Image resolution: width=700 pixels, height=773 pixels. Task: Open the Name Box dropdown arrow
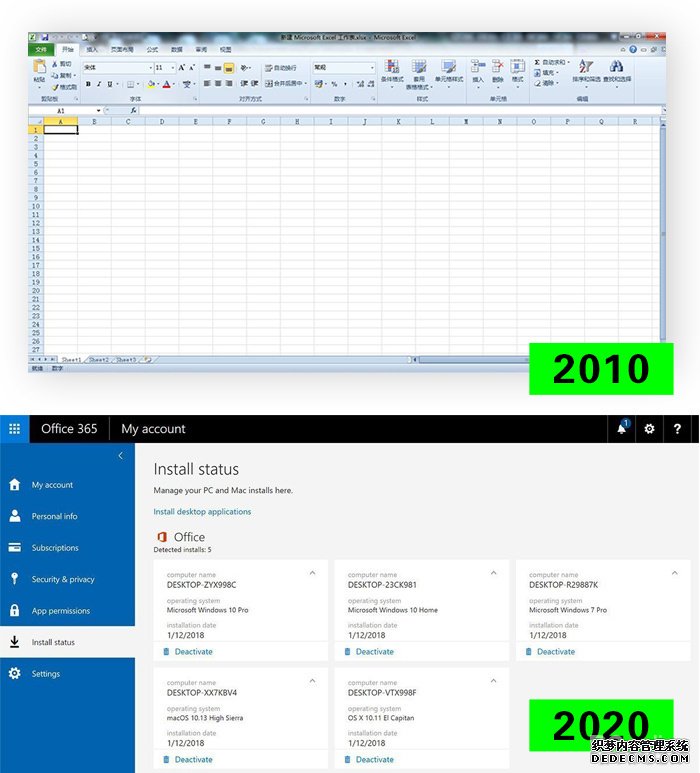99,110
